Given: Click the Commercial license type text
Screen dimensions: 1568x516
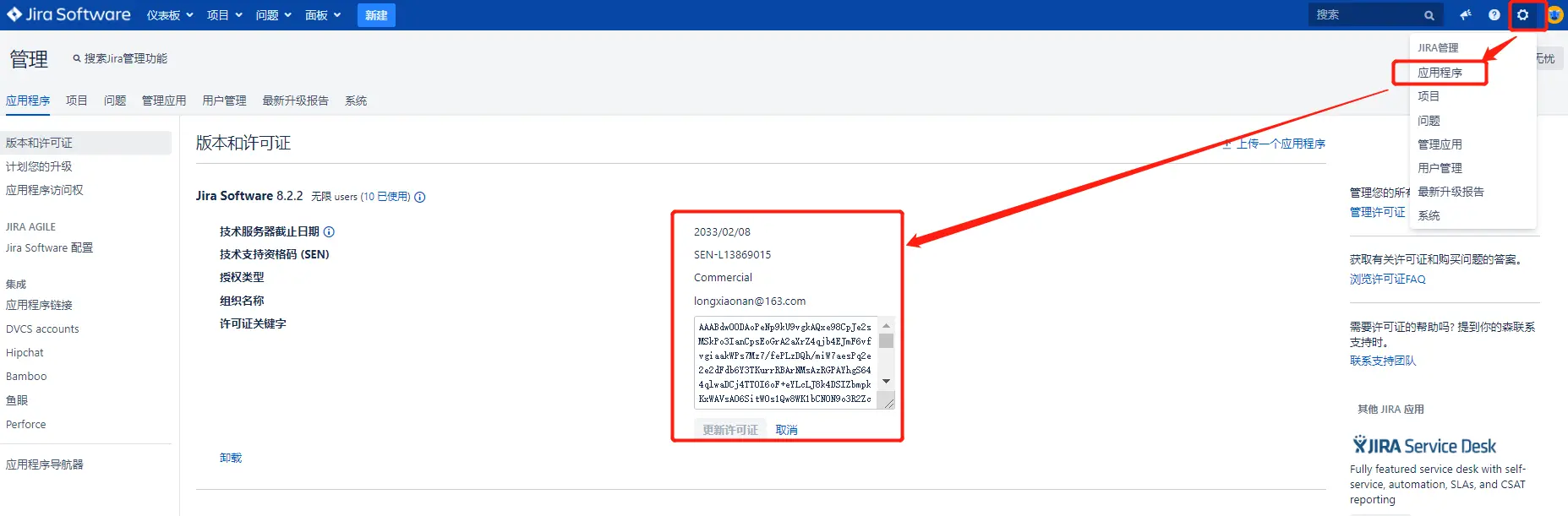Looking at the screenshot, I should (723, 277).
